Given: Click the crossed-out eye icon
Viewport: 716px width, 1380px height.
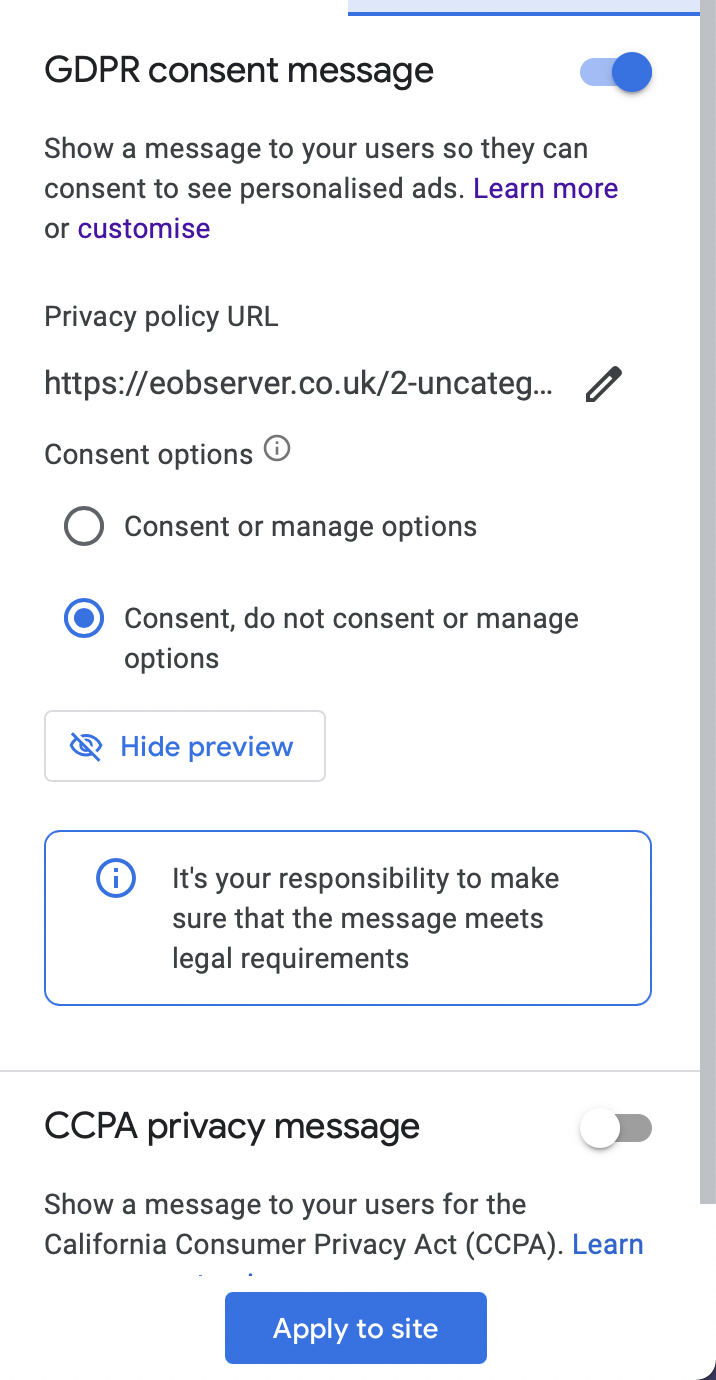Looking at the screenshot, I should (x=86, y=746).
